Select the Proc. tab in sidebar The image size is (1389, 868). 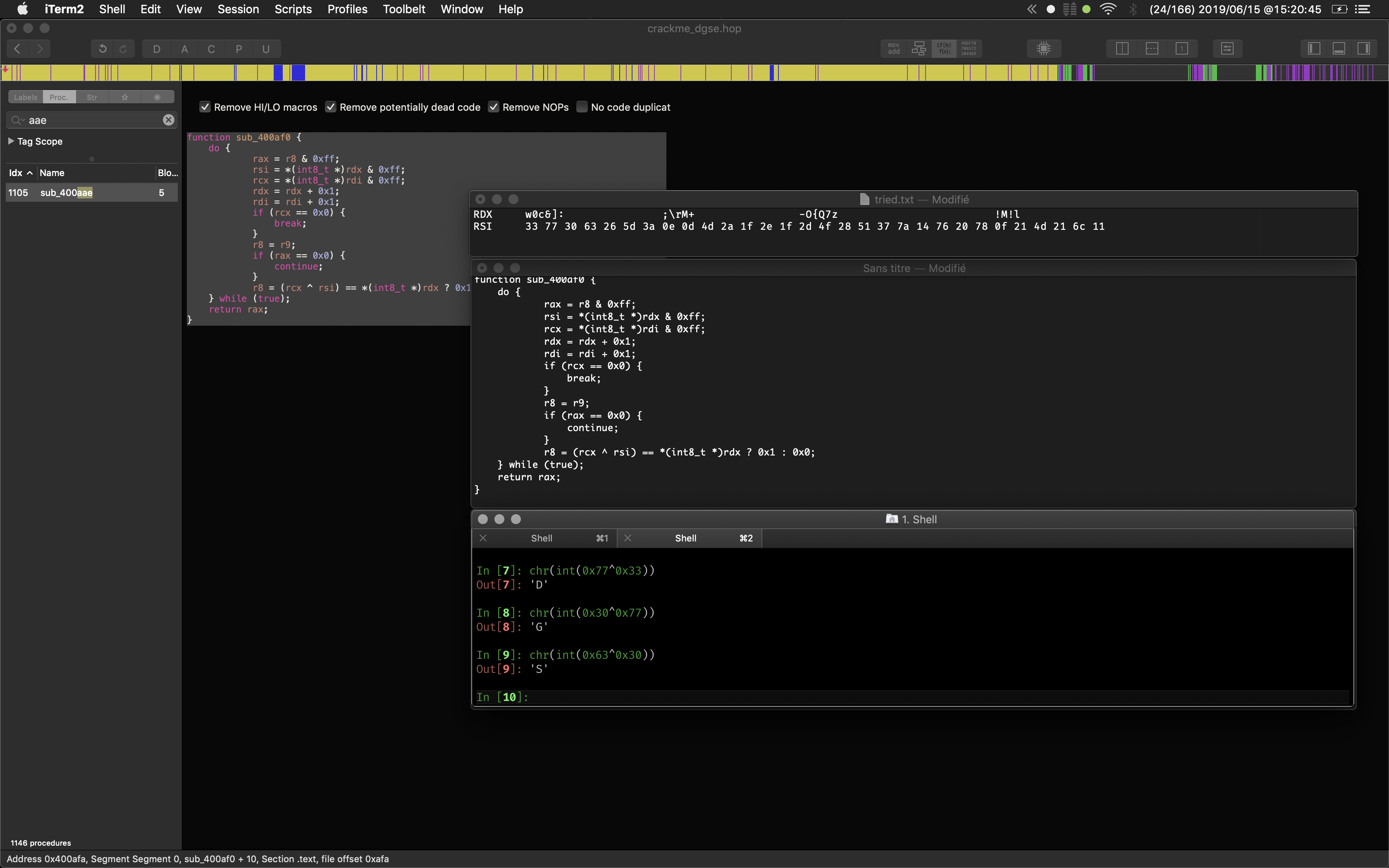[x=59, y=97]
